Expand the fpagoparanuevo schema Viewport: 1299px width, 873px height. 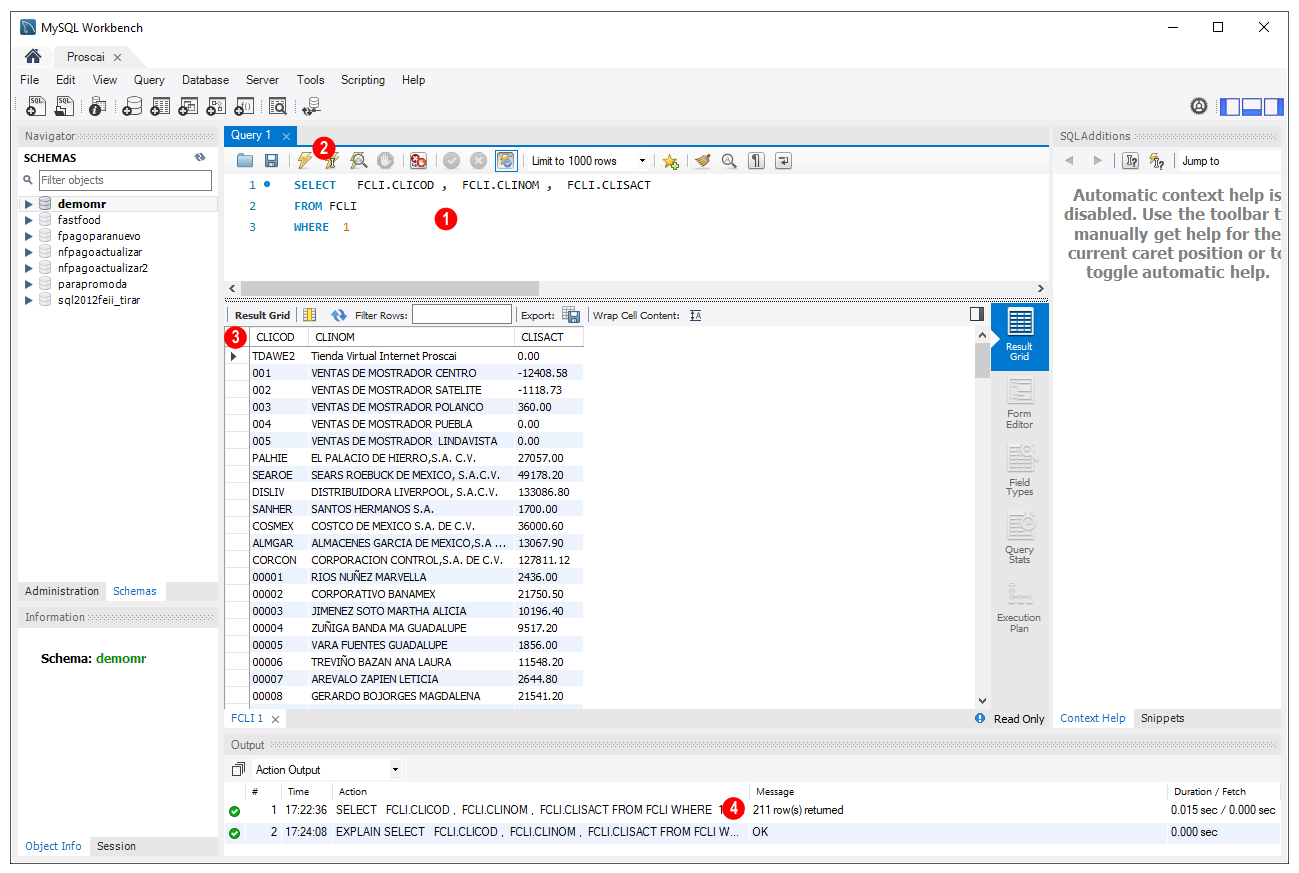coord(29,236)
